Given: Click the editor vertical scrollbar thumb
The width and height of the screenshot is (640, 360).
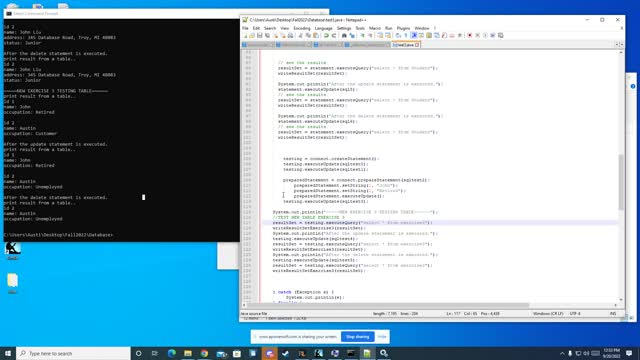Looking at the screenshot, I should (x=621, y=182).
